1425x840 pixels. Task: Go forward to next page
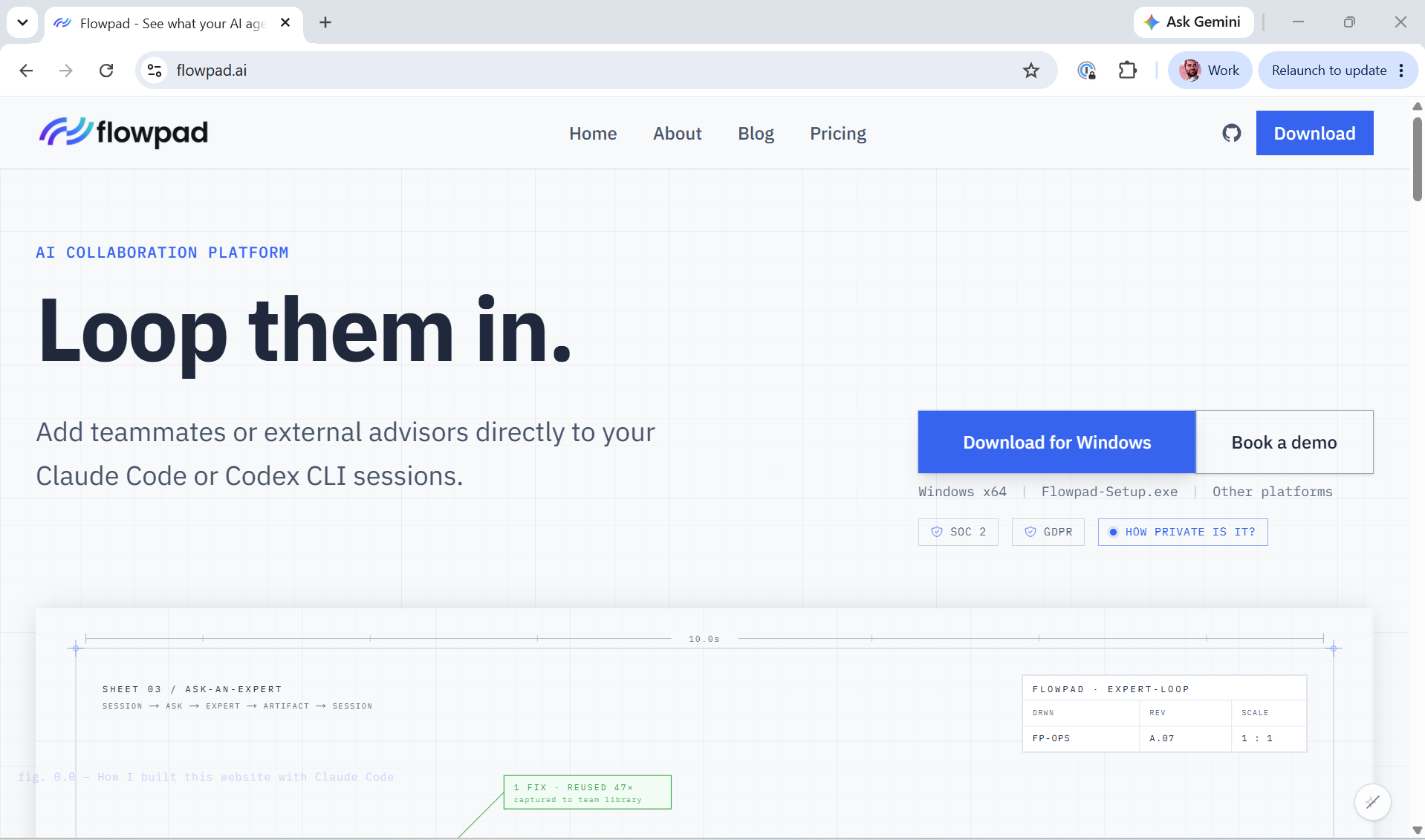coord(66,71)
